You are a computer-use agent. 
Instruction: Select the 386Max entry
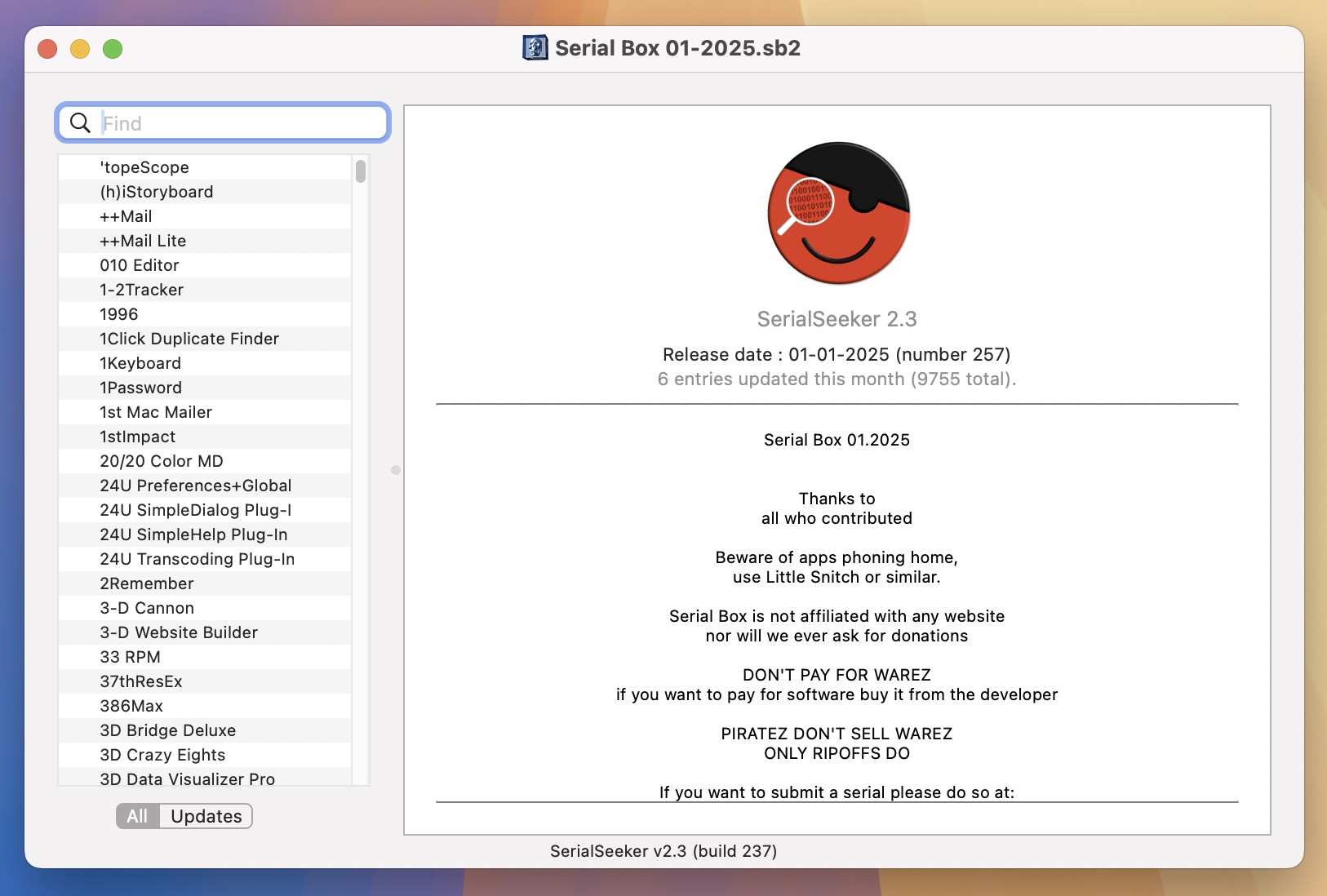(x=205, y=706)
